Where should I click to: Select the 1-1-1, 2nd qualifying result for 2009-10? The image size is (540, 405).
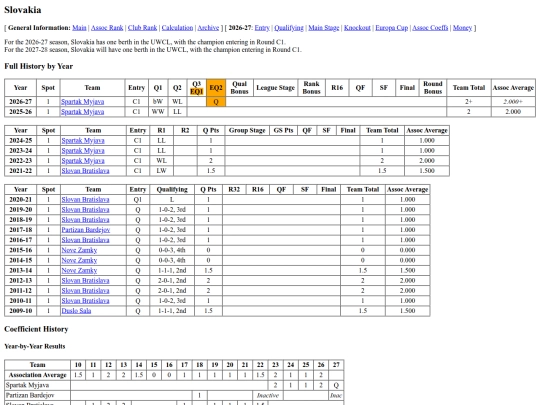point(172,311)
